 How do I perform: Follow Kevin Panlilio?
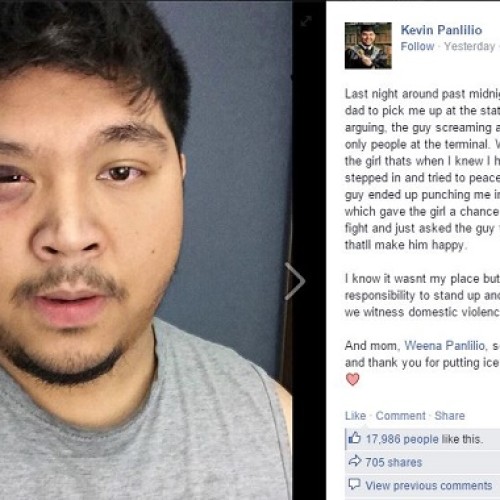coord(417,46)
